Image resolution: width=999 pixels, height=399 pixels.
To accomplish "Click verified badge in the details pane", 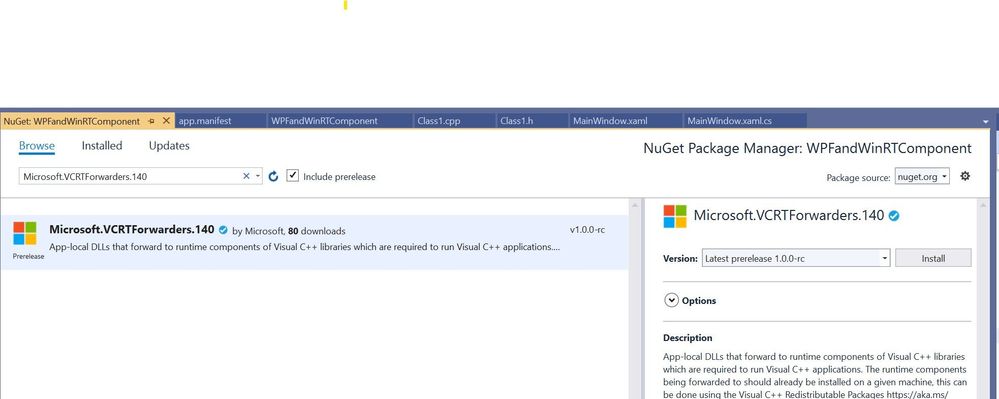I will pyautogui.click(x=894, y=216).
